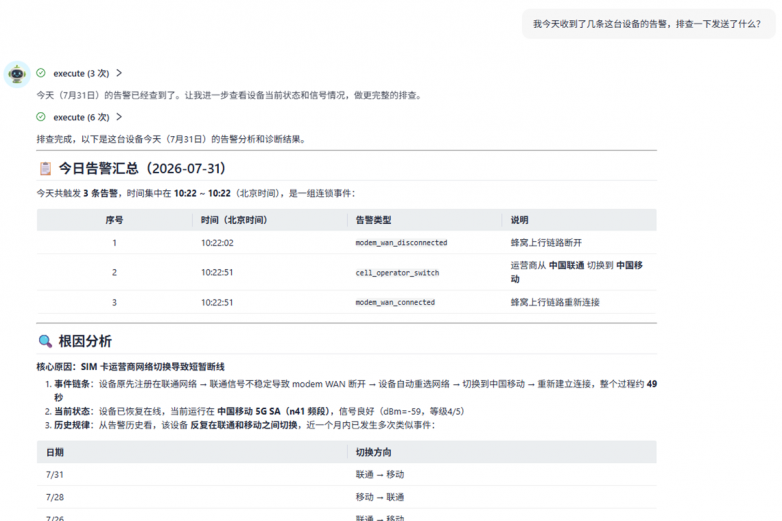The image size is (782, 521).
Task: Select the cell_operator_switch cell
Action: point(397,273)
